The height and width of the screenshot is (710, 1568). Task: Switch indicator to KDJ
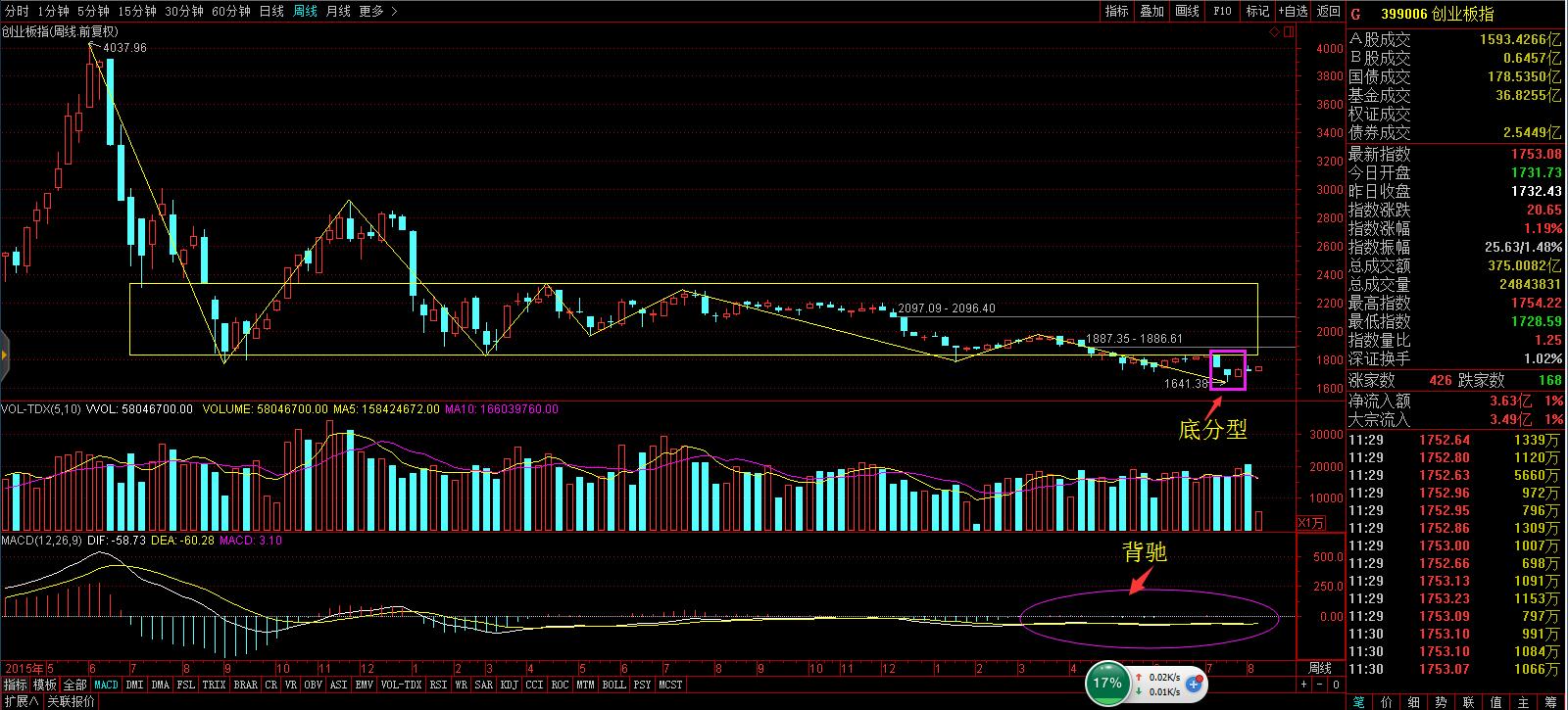point(509,685)
